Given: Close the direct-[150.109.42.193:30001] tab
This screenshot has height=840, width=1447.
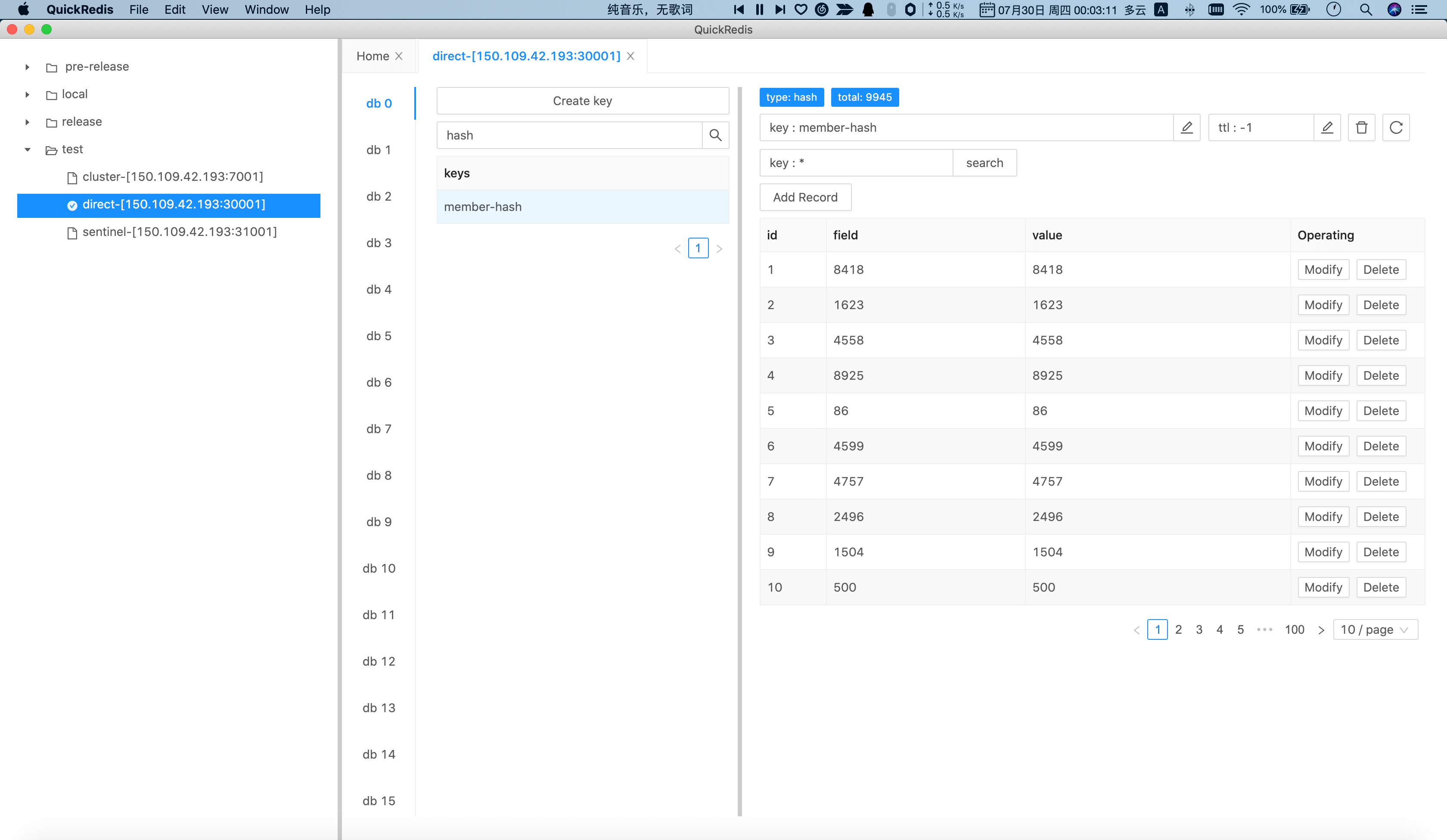Looking at the screenshot, I should [630, 56].
